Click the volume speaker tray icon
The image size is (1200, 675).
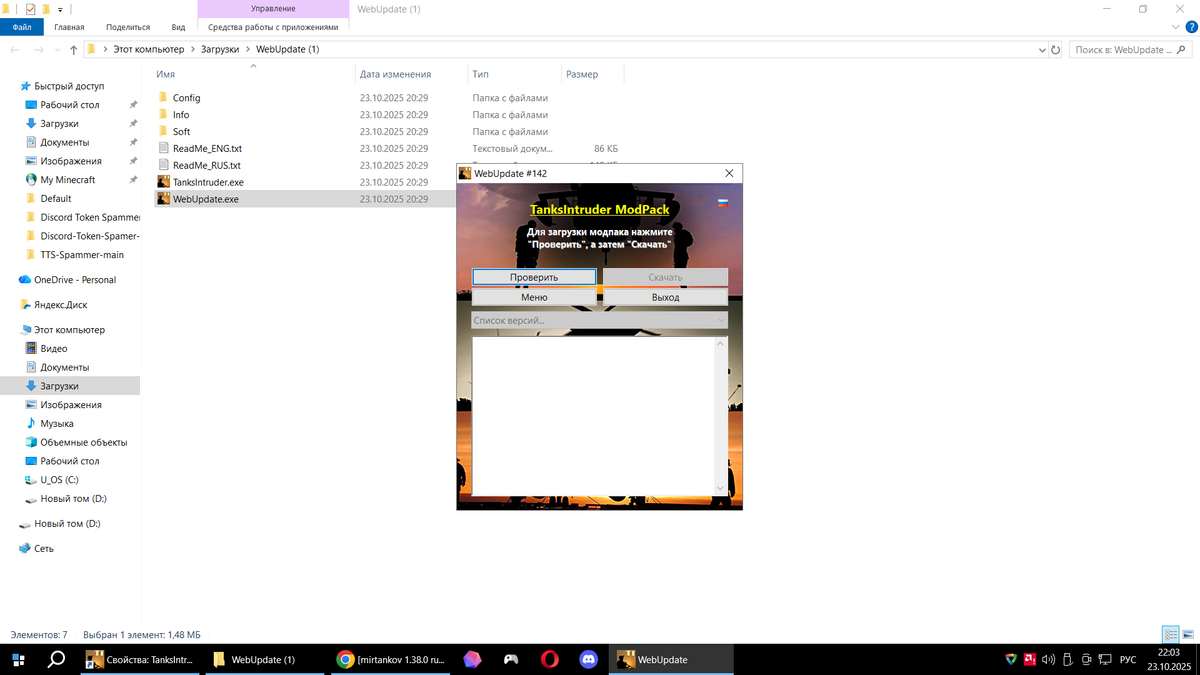tap(1048, 659)
